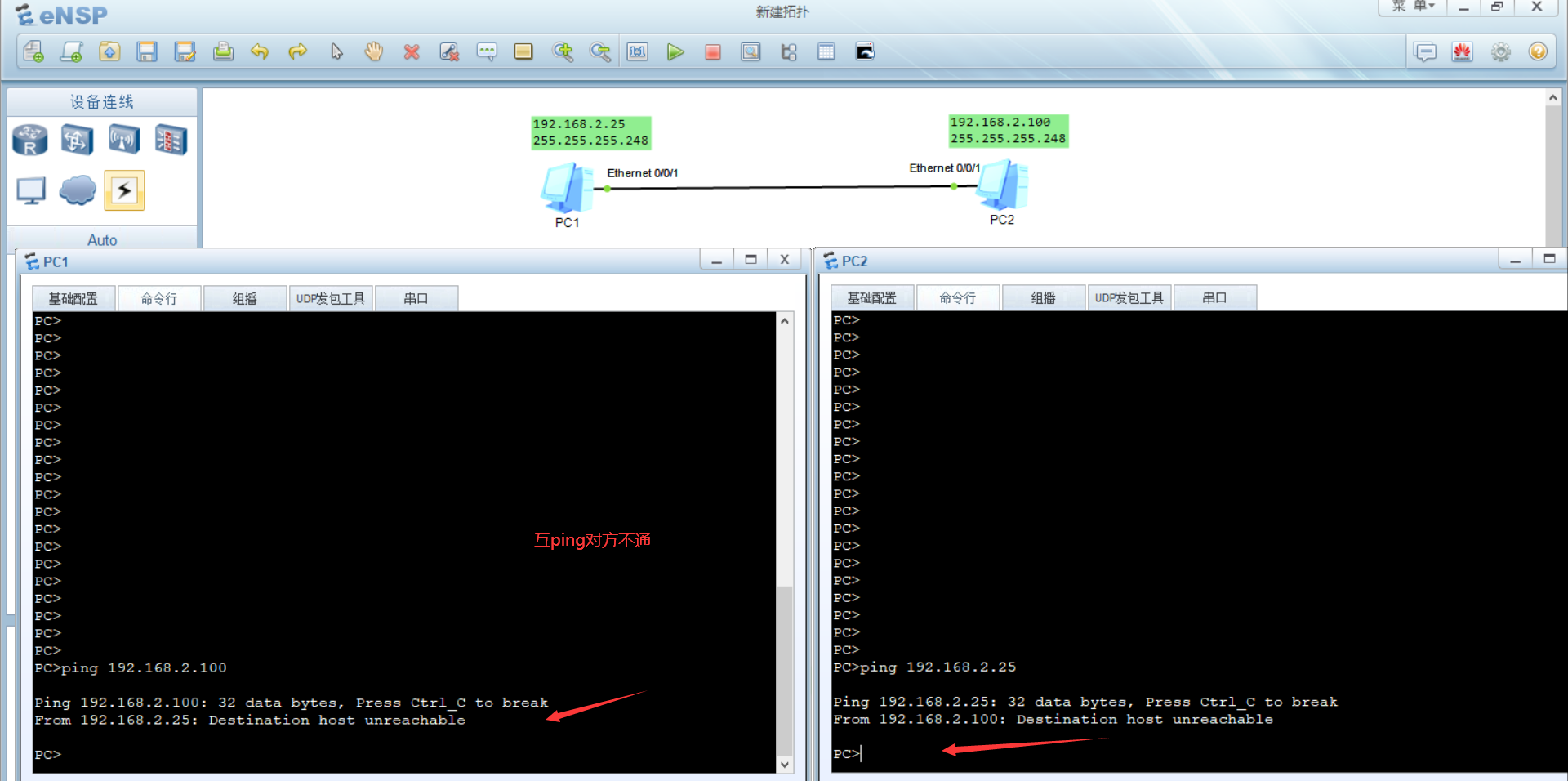1568x781 pixels.
Task: Click PC1 terminal scrollbar up arrow
Action: pos(785,321)
